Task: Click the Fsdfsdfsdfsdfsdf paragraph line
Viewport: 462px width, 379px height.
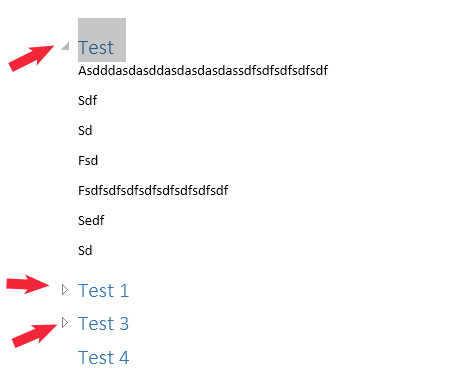Action: pos(153,190)
